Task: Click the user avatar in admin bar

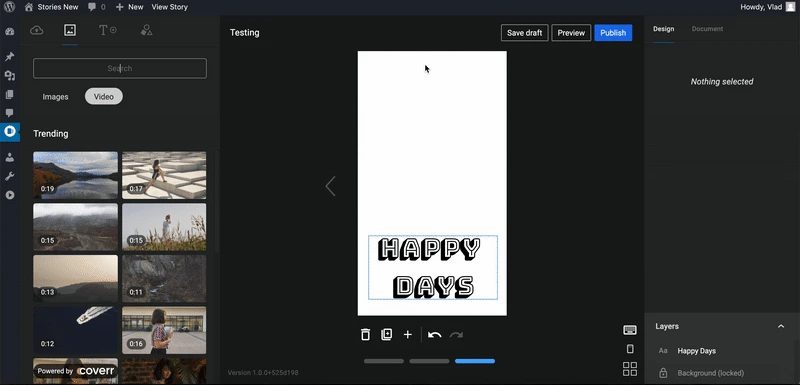Action: click(x=790, y=7)
